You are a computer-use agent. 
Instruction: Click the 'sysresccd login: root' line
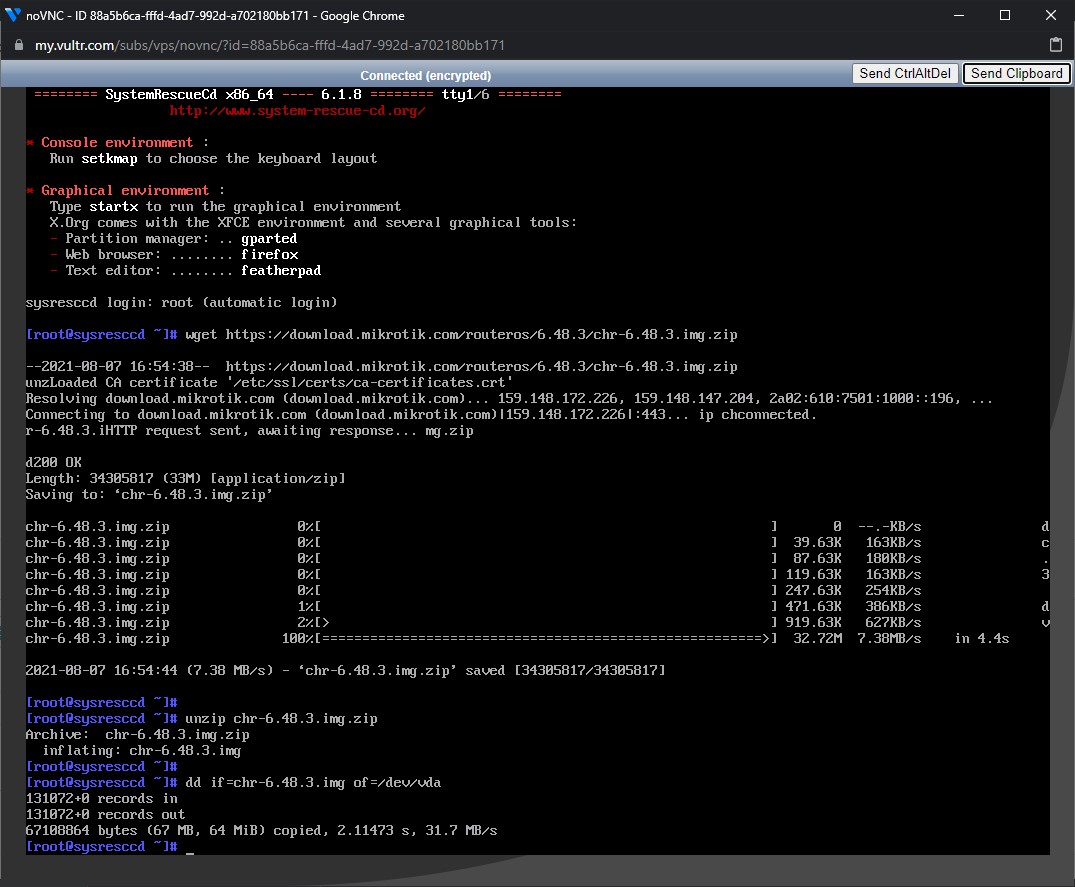(x=181, y=302)
